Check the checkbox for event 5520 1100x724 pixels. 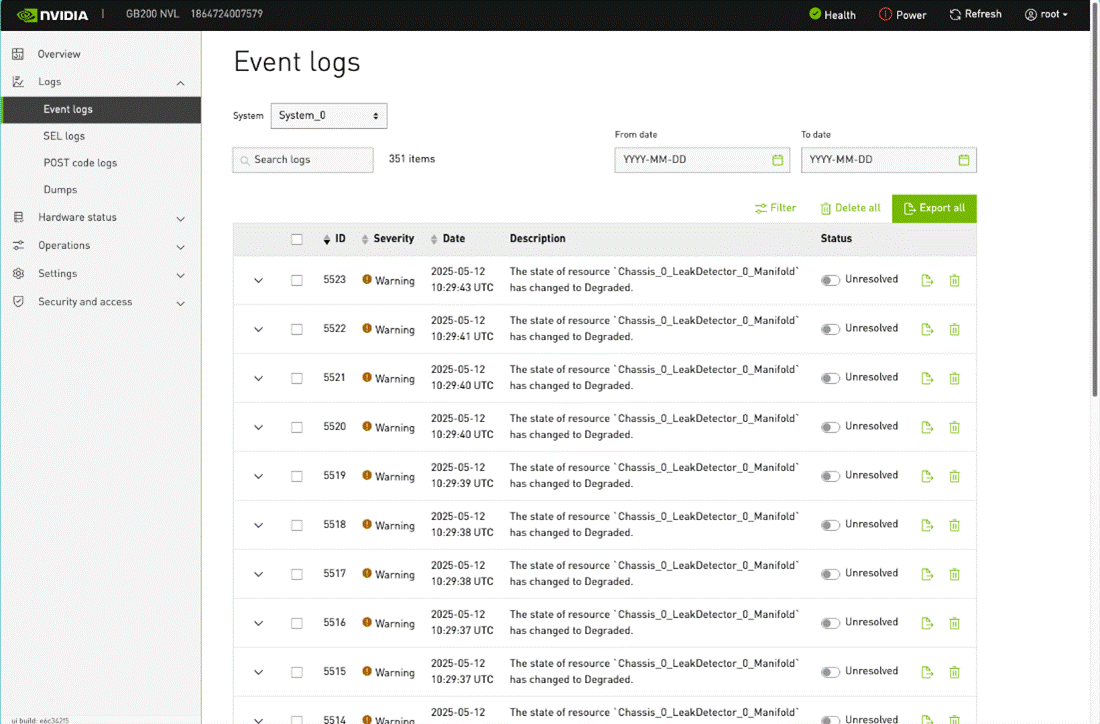coord(297,428)
